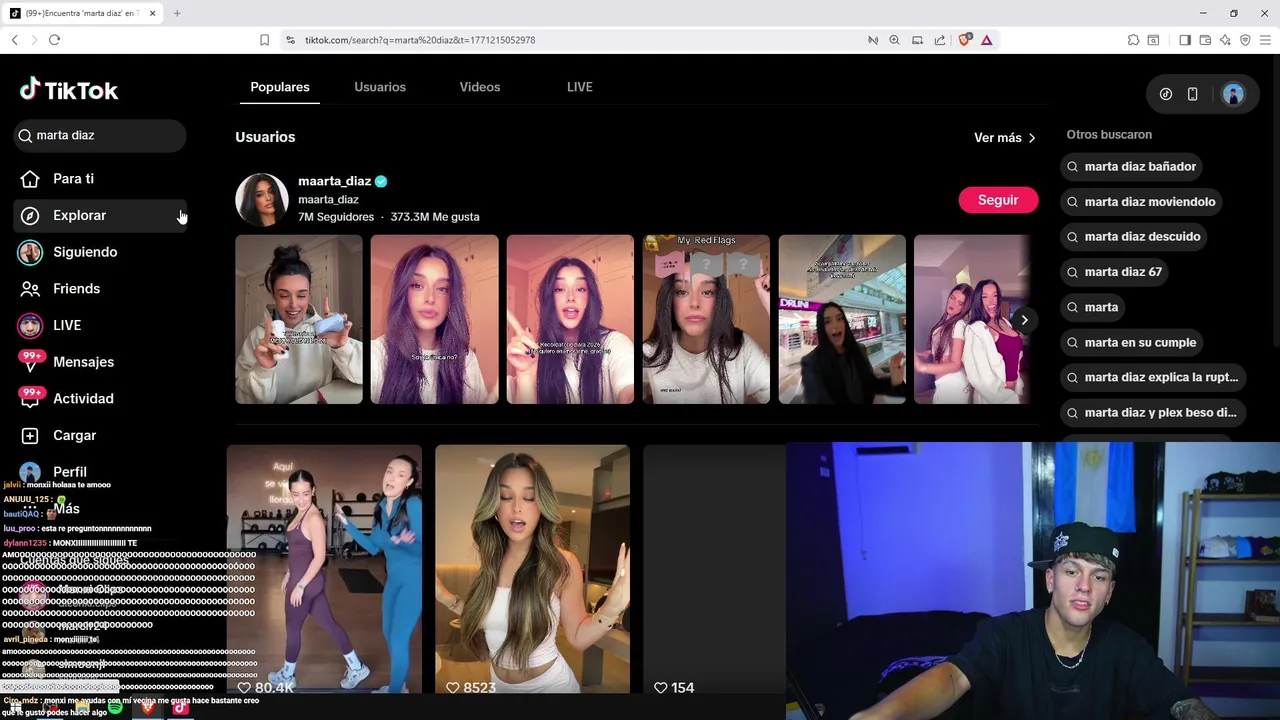Go back with the browser back arrow
The height and width of the screenshot is (720, 1280).
pos(15,40)
